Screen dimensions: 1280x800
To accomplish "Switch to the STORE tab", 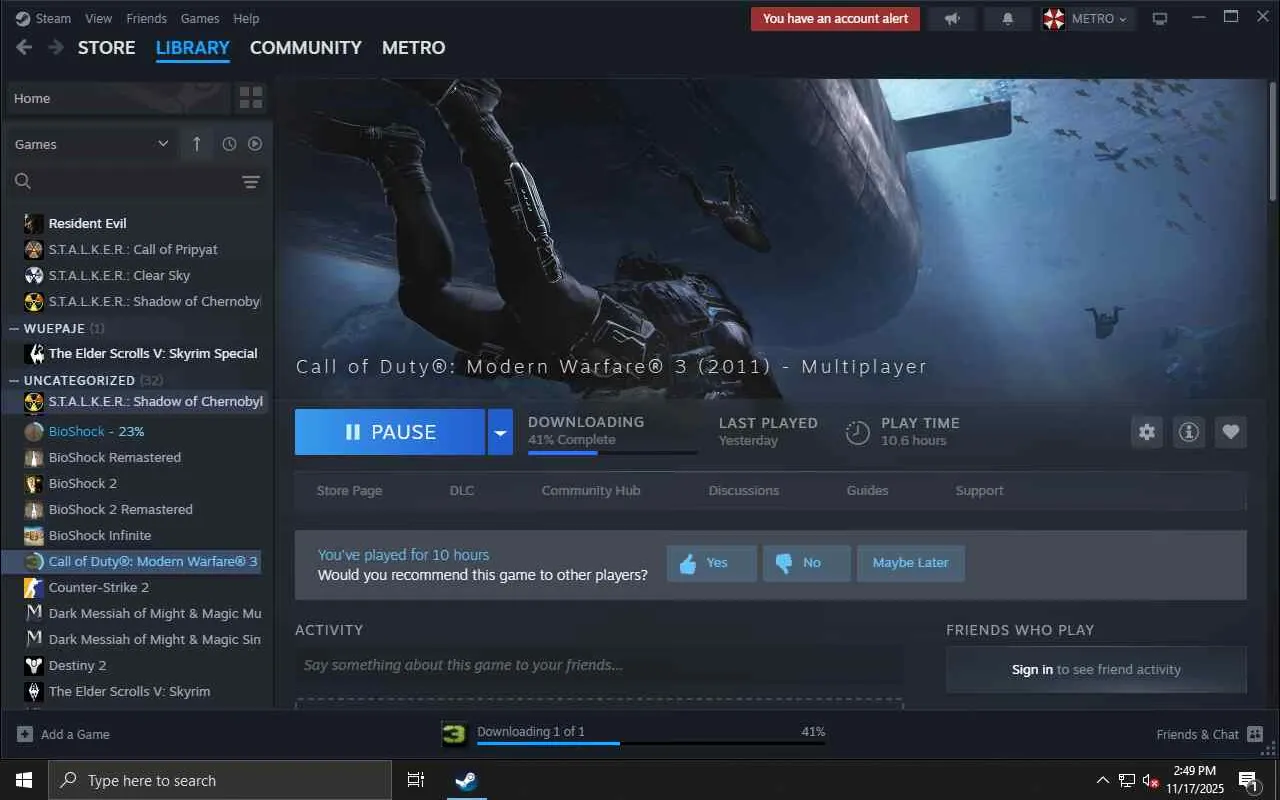I will 107,47.
